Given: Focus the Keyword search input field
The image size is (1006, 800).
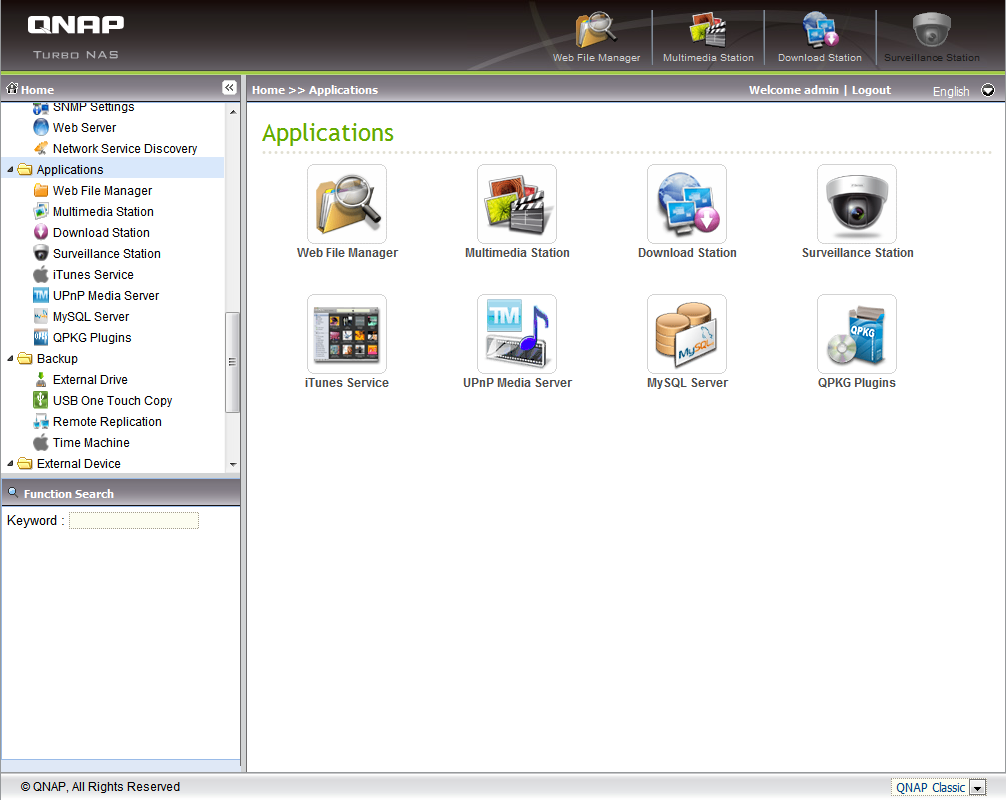Looking at the screenshot, I should tap(134, 520).
